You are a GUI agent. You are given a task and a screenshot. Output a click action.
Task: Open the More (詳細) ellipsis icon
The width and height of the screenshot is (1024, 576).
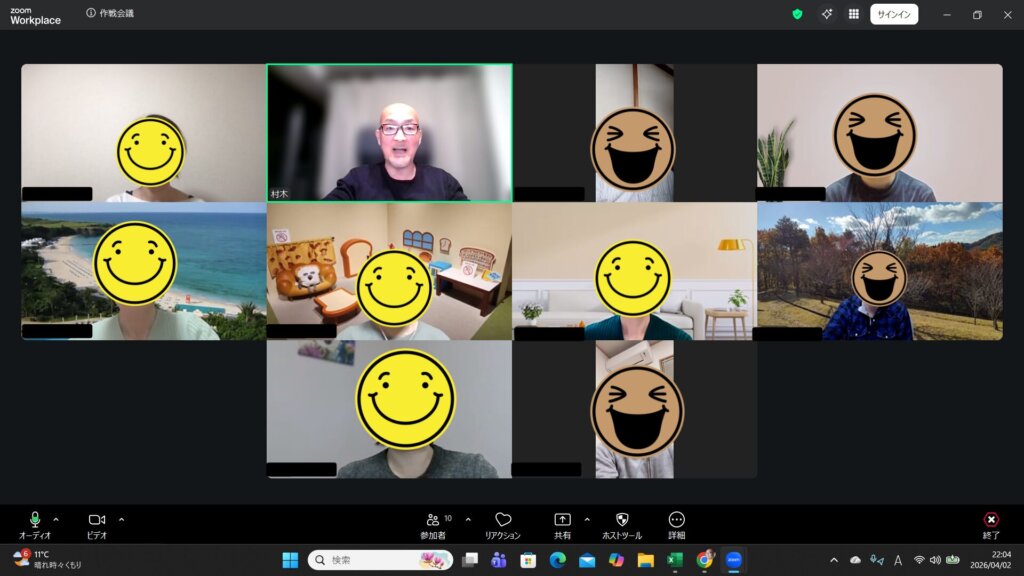[677, 520]
